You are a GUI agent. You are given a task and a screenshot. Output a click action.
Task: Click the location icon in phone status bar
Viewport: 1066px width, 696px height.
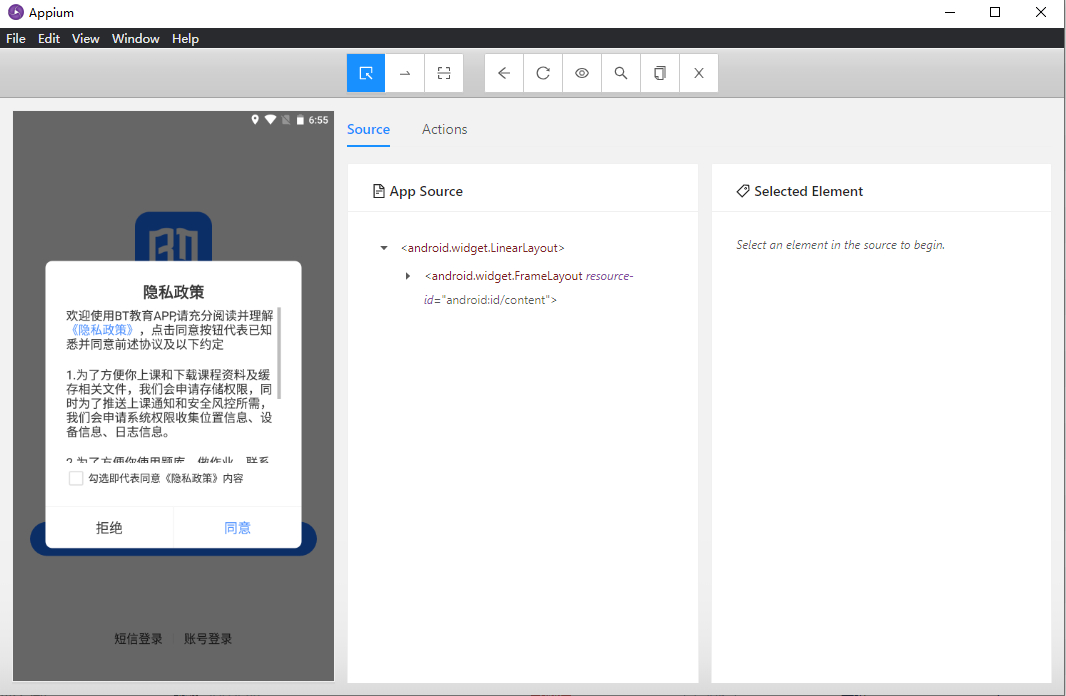255,120
